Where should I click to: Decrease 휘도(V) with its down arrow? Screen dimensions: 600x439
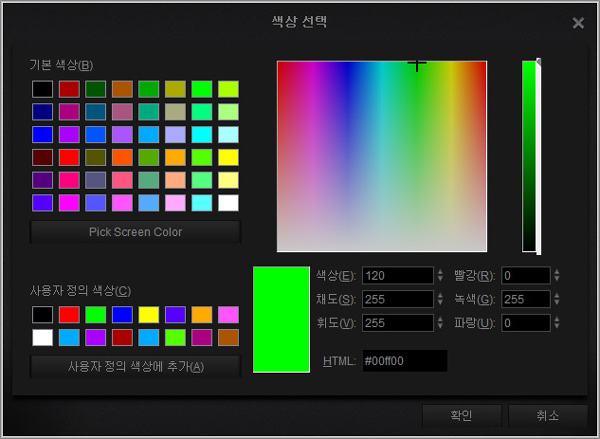440,326
